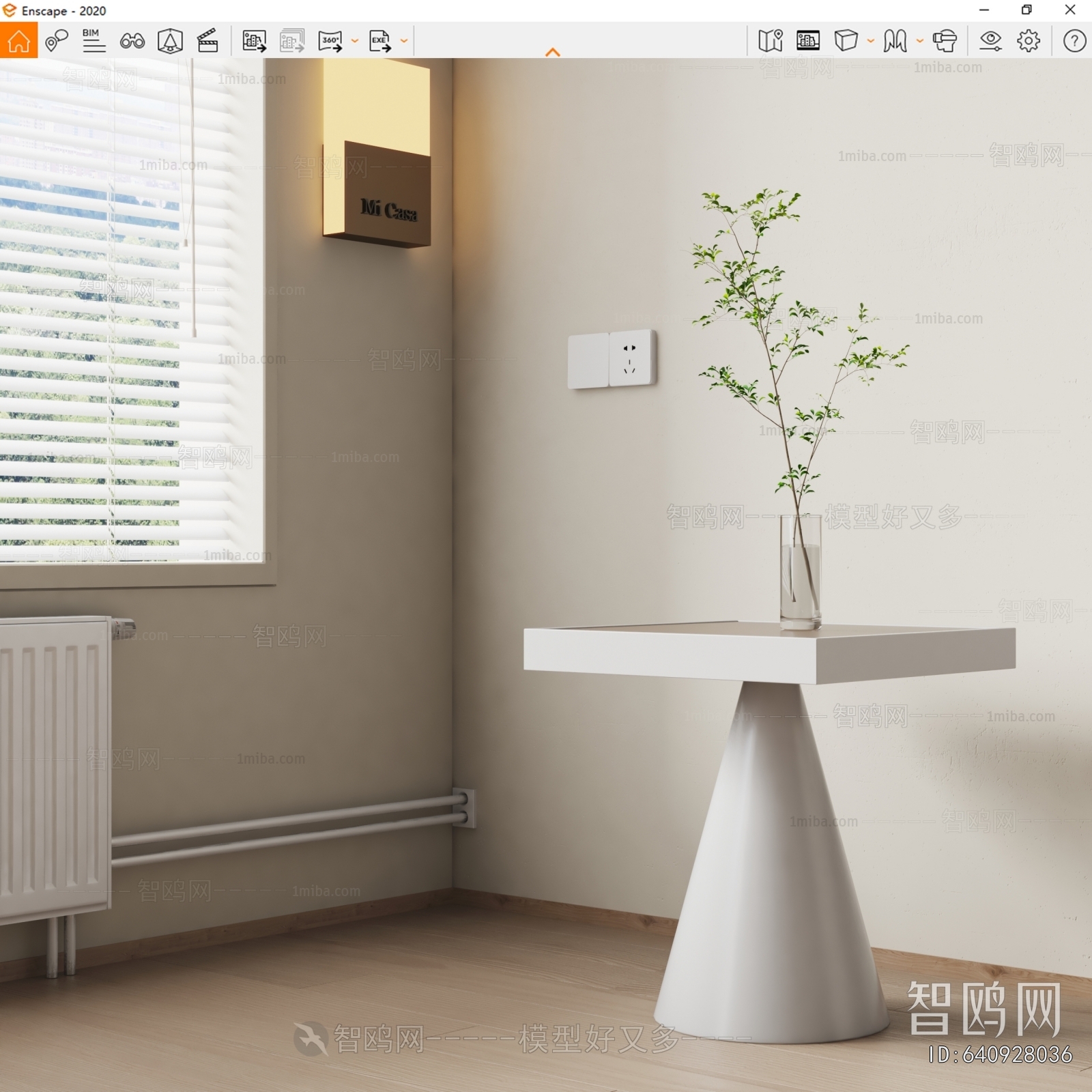The height and width of the screenshot is (1092, 1092).
Task: Switch rendering mode cube icon
Action: point(846,41)
